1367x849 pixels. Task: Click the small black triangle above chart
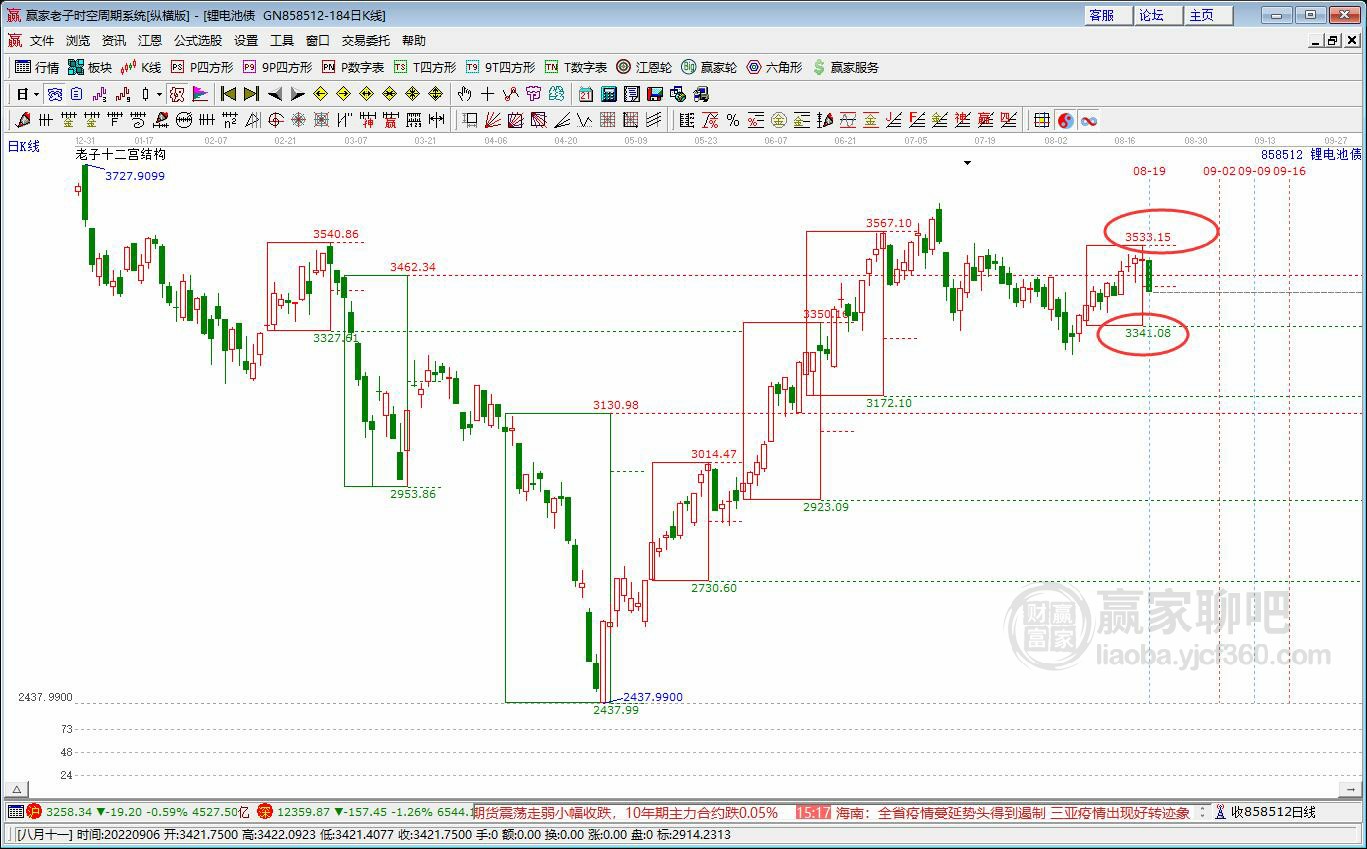coord(967,163)
